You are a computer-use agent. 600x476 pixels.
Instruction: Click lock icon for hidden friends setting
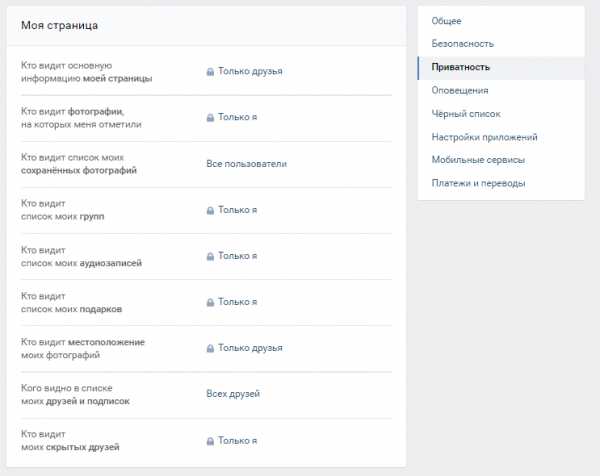(x=210, y=440)
